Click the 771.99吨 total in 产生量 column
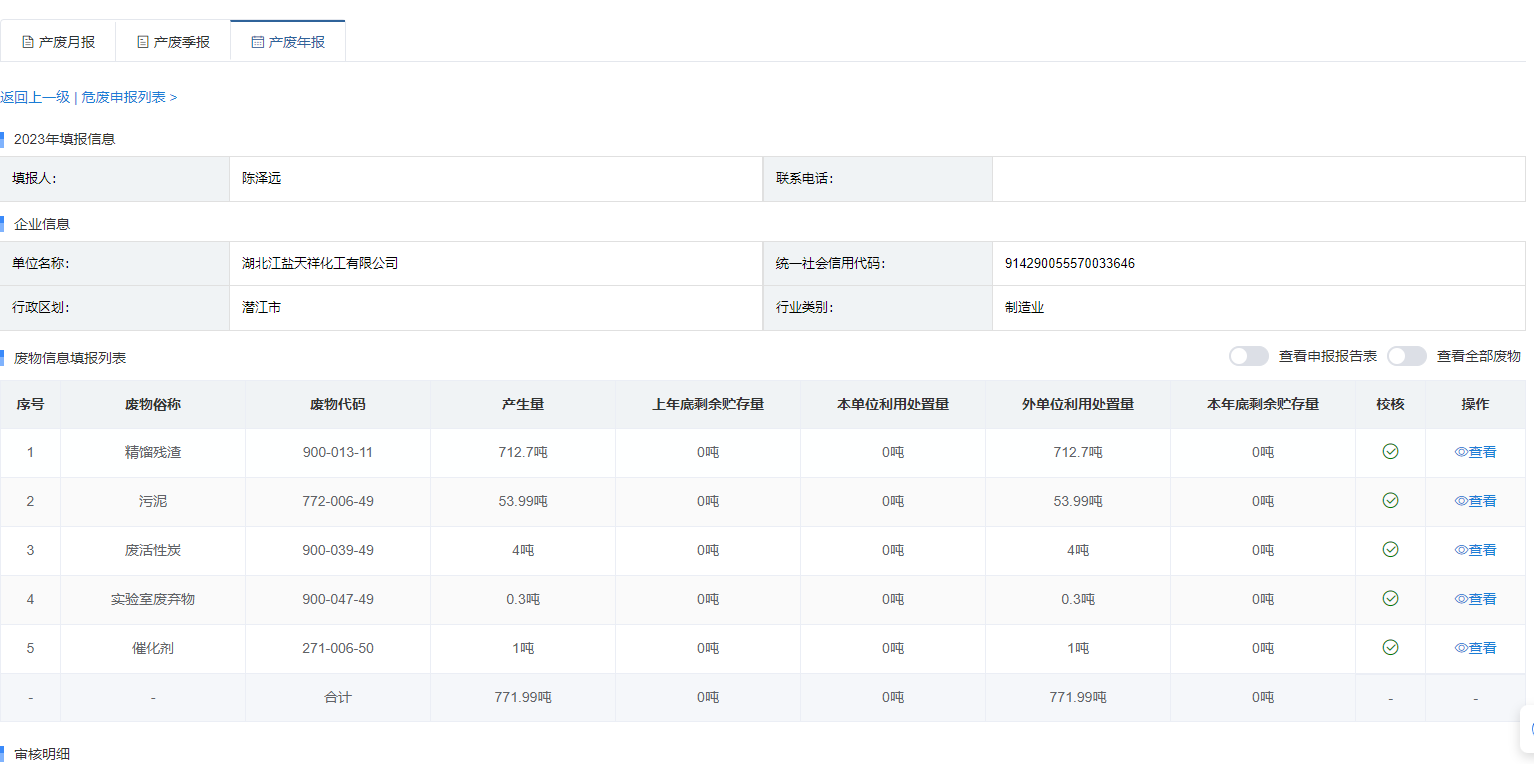Screen dimensions: 1534x764 coord(523,697)
